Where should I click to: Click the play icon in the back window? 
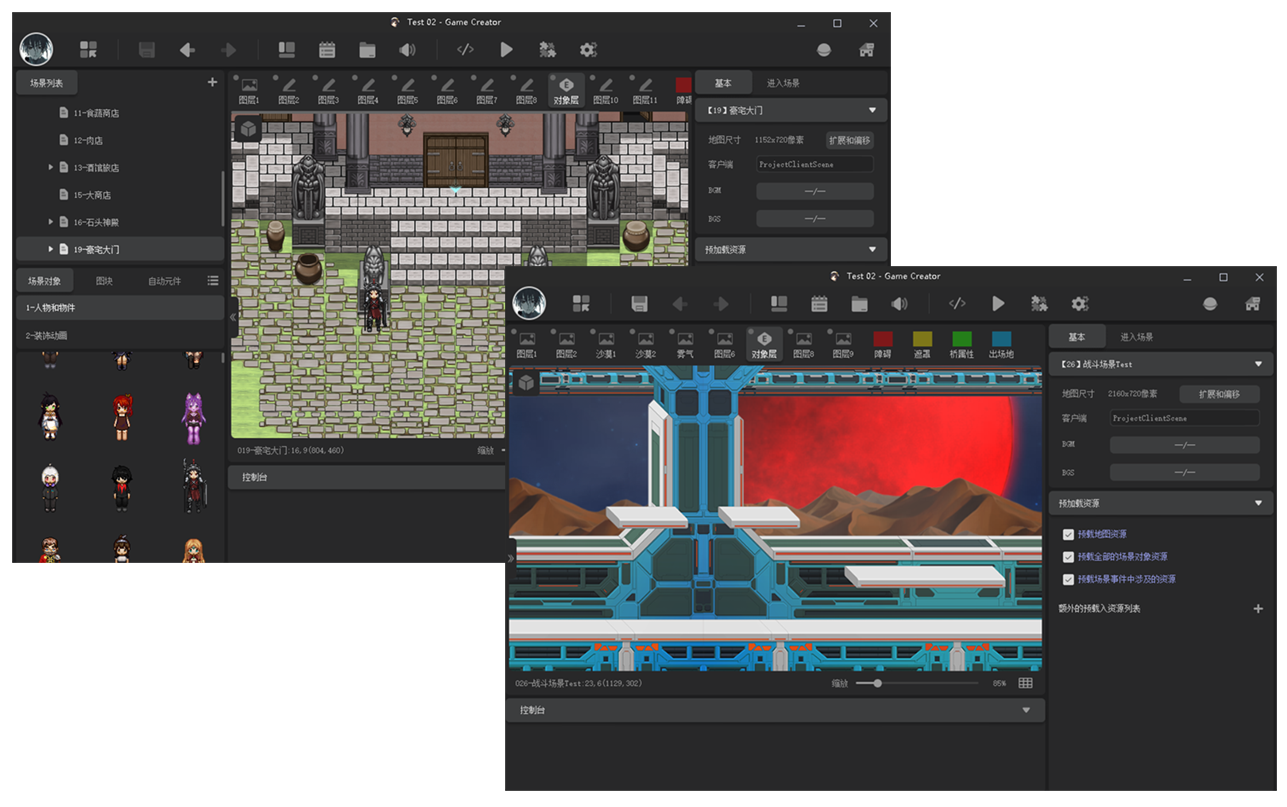[506, 49]
